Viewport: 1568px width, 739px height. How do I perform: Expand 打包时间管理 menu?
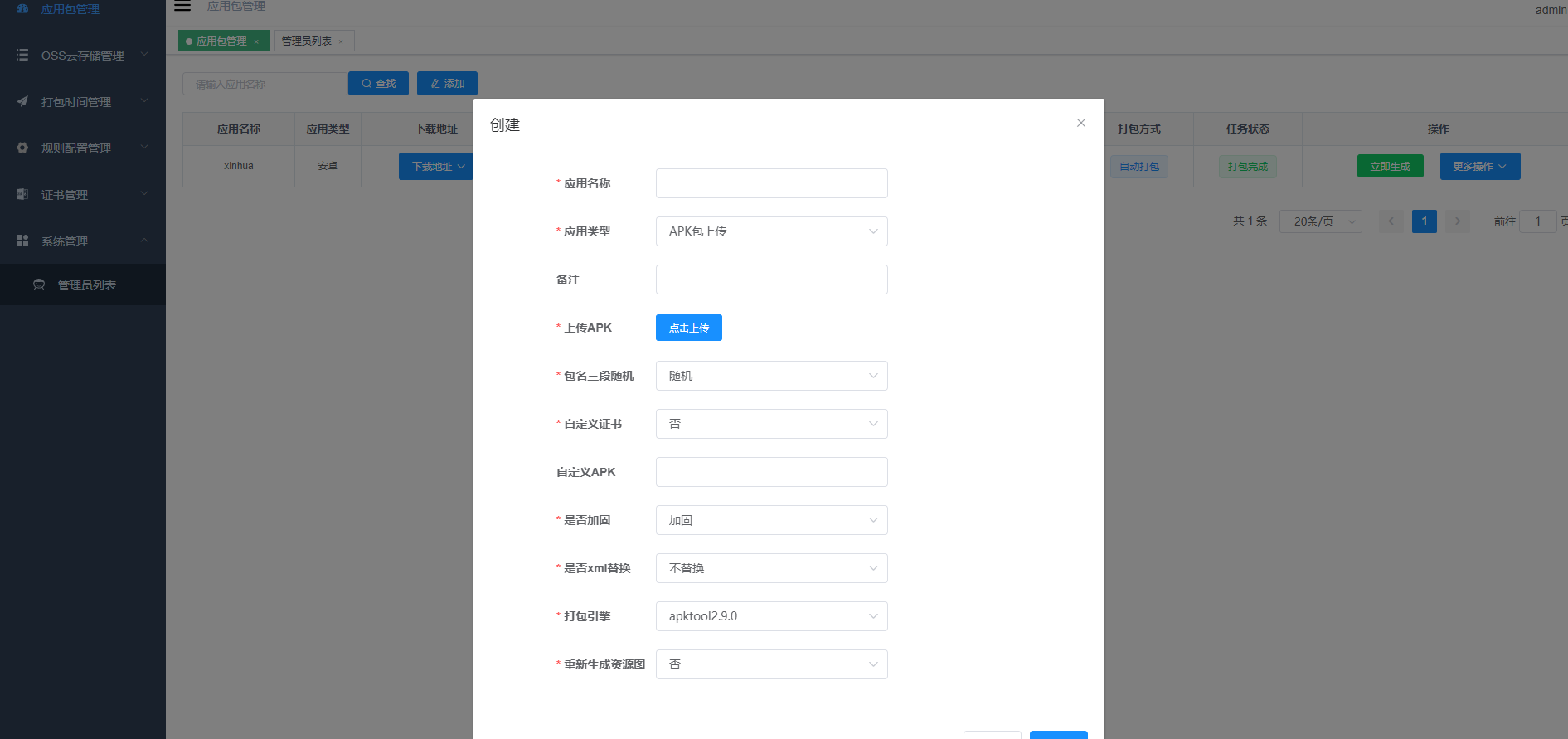pyautogui.click(x=144, y=101)
